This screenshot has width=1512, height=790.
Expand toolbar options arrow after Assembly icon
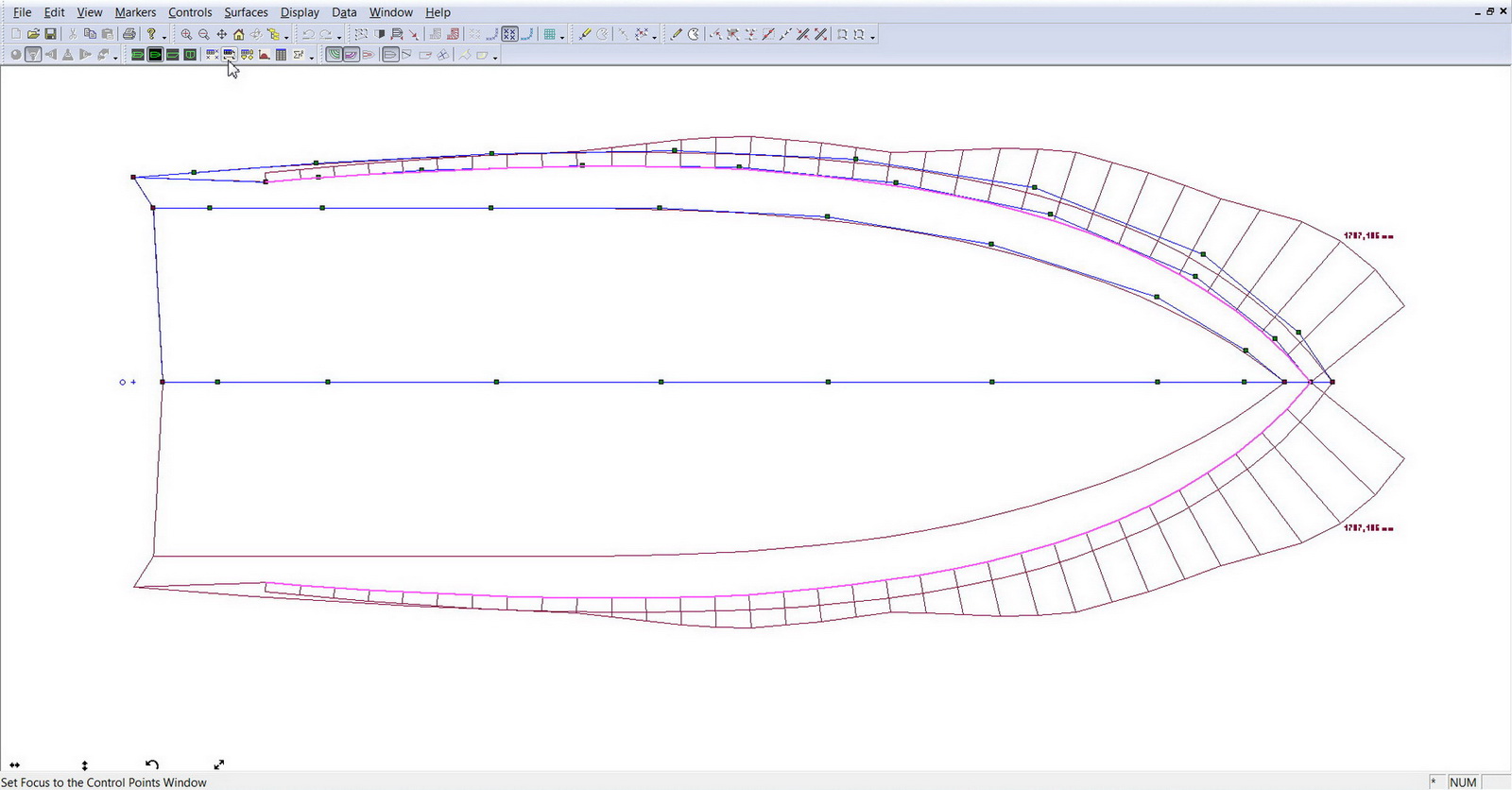coord(286,38)
